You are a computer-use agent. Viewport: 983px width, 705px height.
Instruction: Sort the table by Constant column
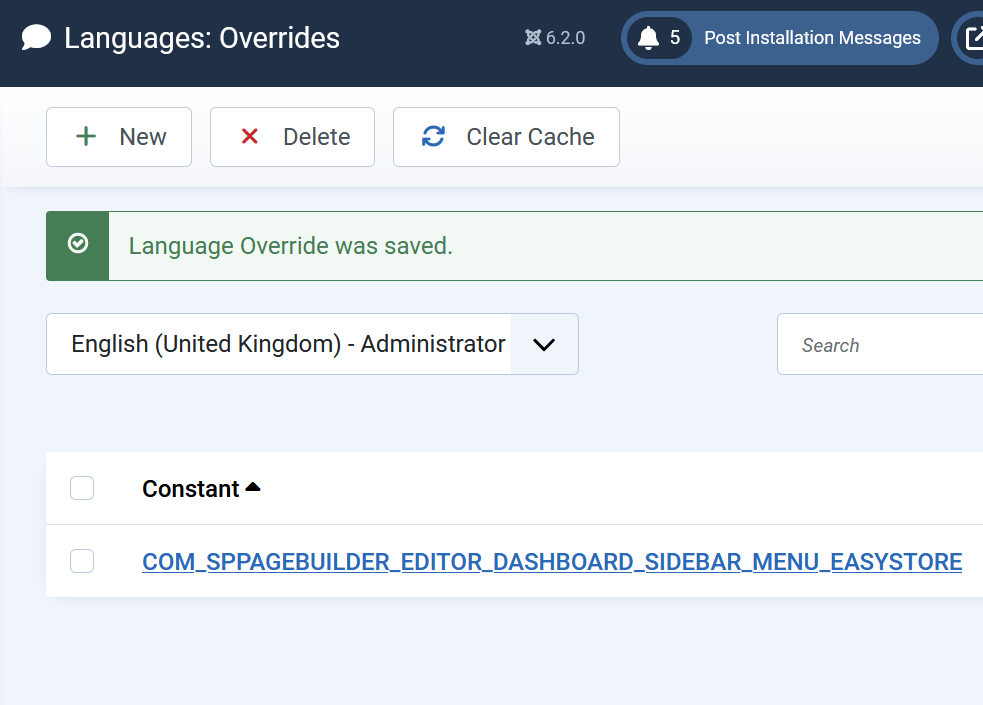201,488
